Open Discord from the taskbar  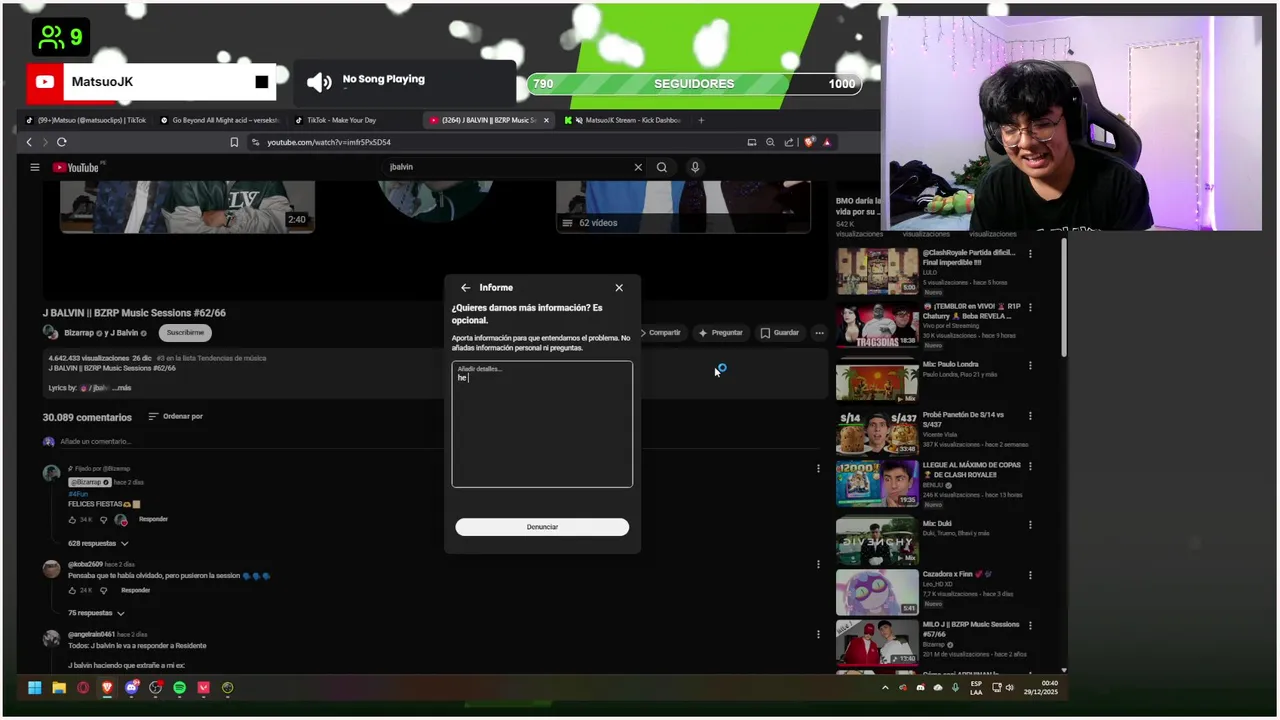(131, 688)
